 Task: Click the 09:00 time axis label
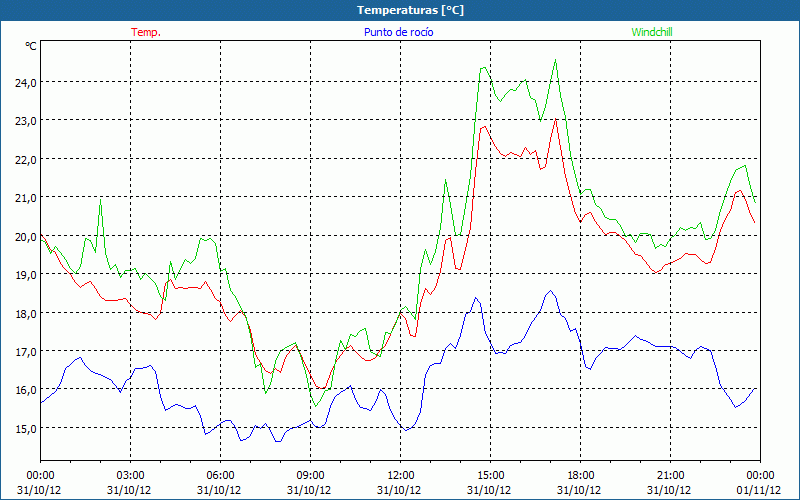pyautogui.click(x=310, y=476)
